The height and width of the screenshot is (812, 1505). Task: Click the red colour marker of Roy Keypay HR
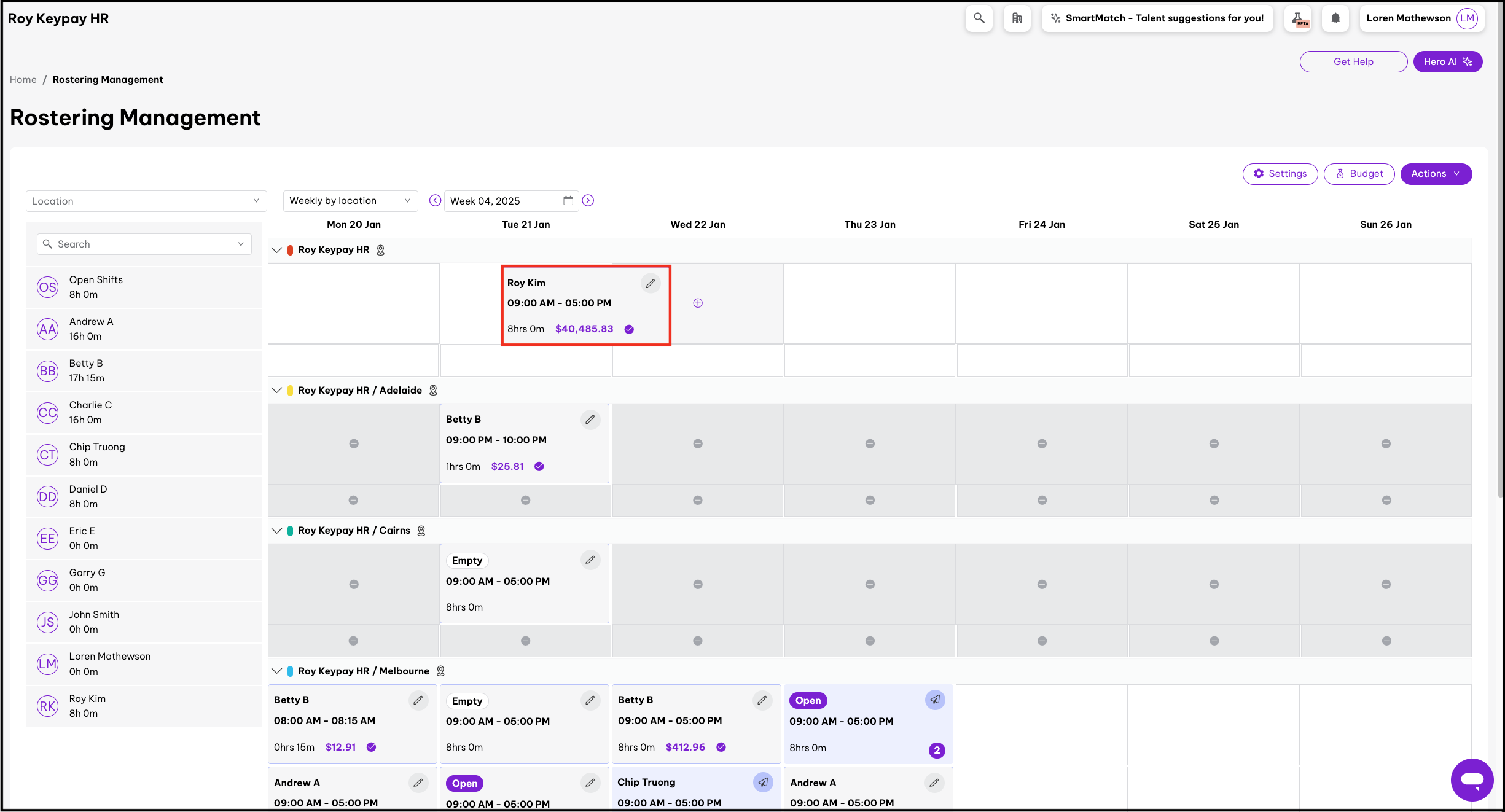tap(290, 250)
